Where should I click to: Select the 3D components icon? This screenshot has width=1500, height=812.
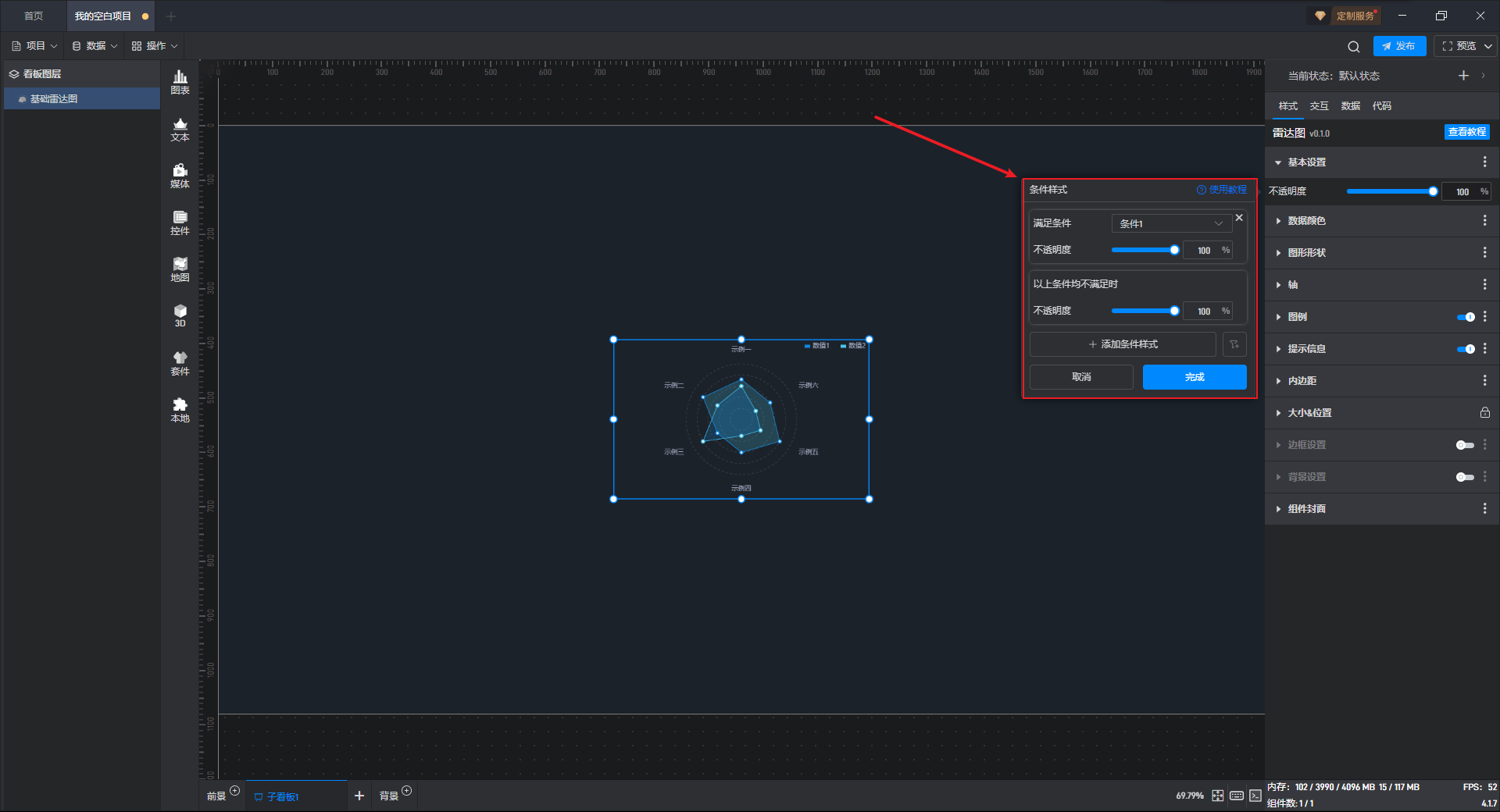pyautogui.click(x=180, y=315)
